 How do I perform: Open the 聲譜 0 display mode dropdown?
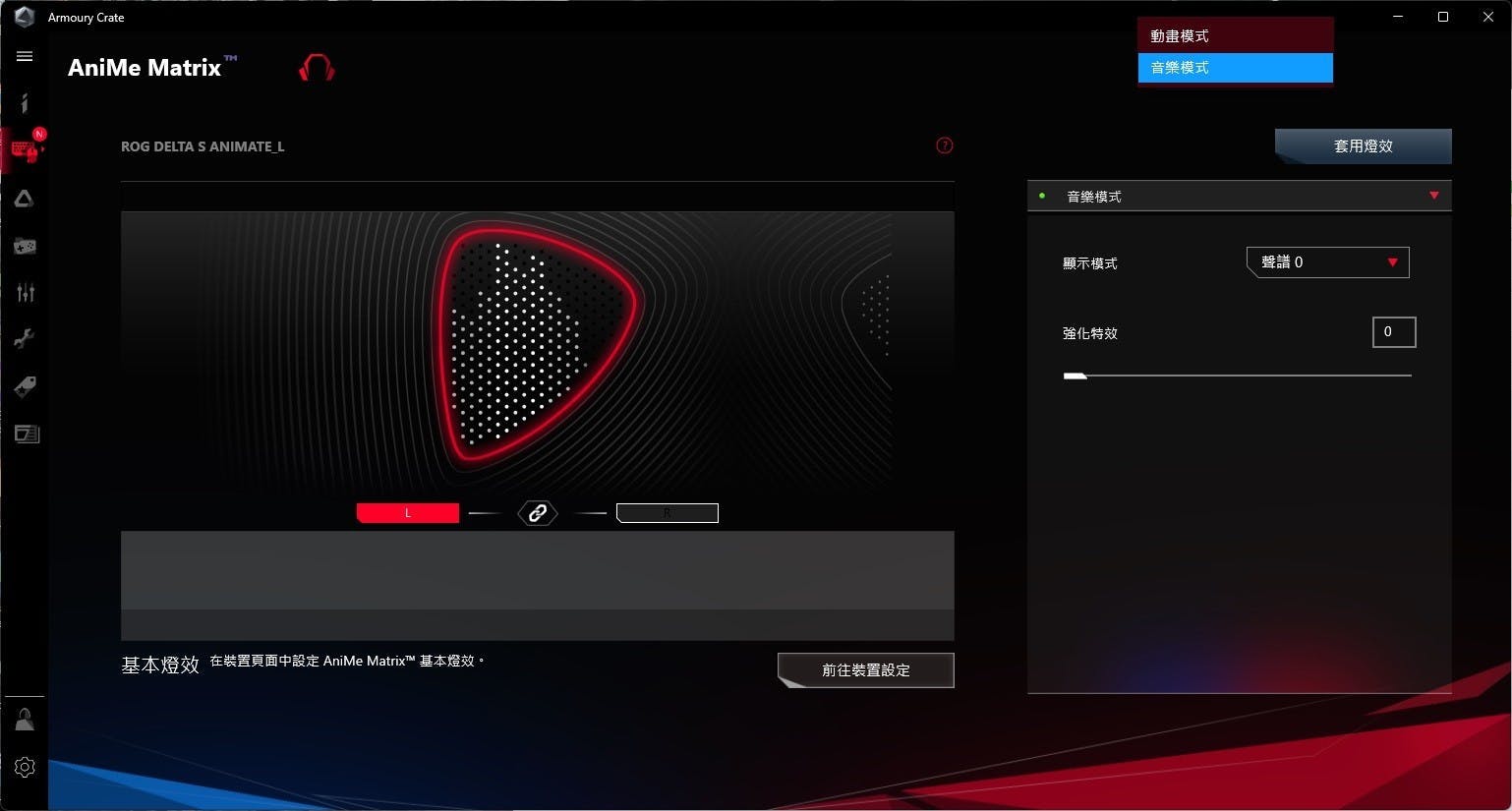[1328, 262]
